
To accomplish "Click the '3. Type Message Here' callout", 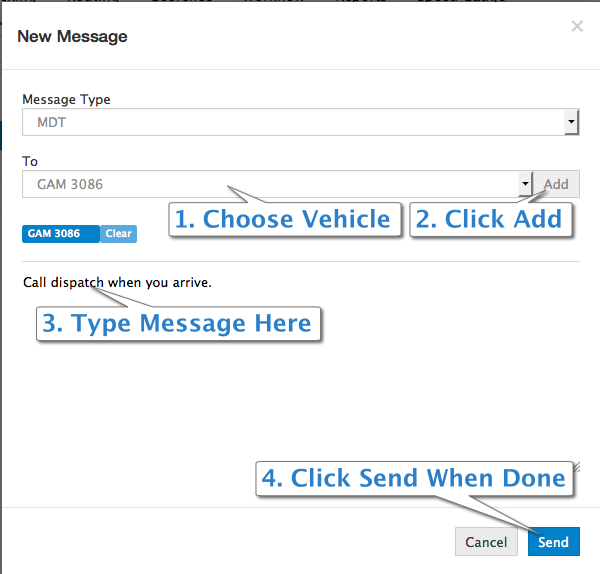I will 178,324.
